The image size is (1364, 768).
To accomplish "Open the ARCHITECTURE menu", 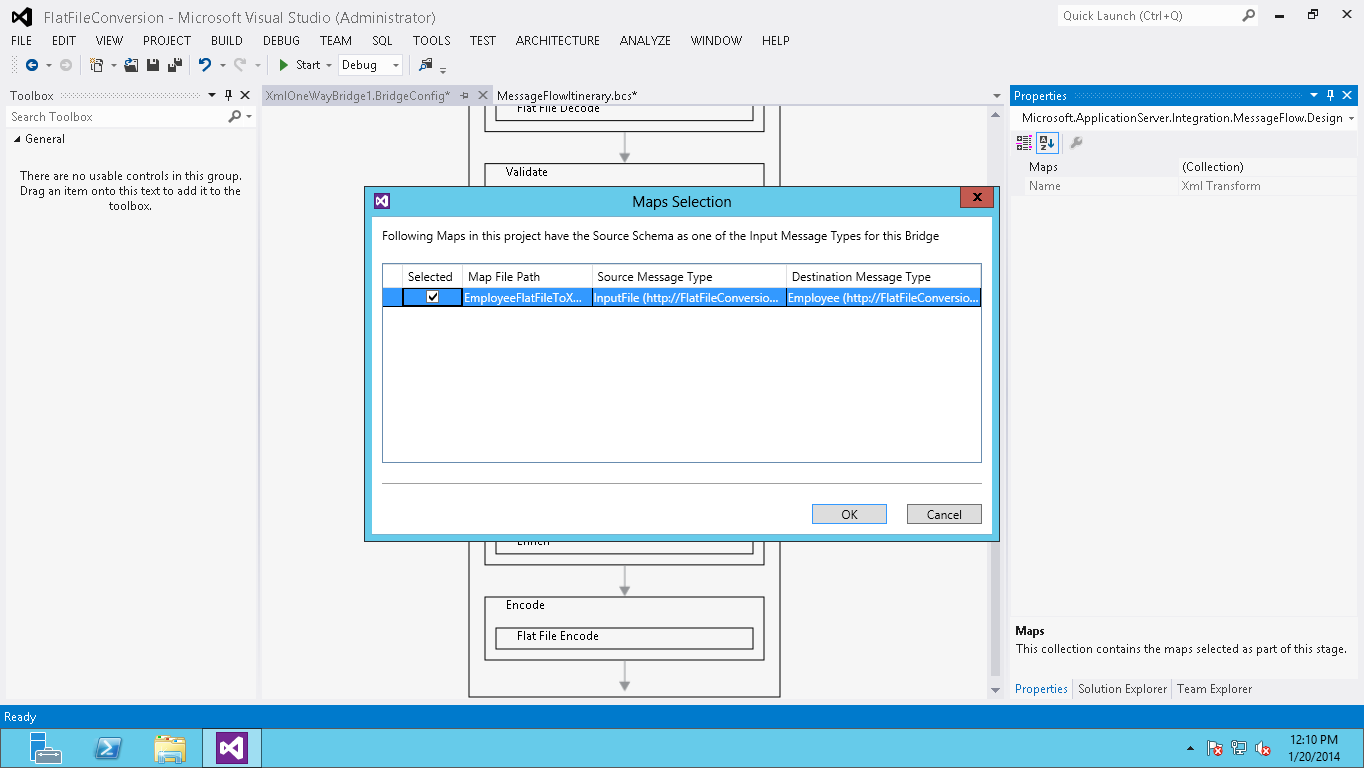I will [557, 41].
